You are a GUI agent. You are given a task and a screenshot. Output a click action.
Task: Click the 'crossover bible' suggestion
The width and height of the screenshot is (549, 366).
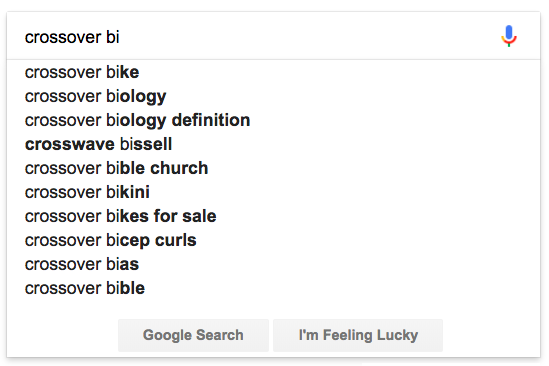273,288
